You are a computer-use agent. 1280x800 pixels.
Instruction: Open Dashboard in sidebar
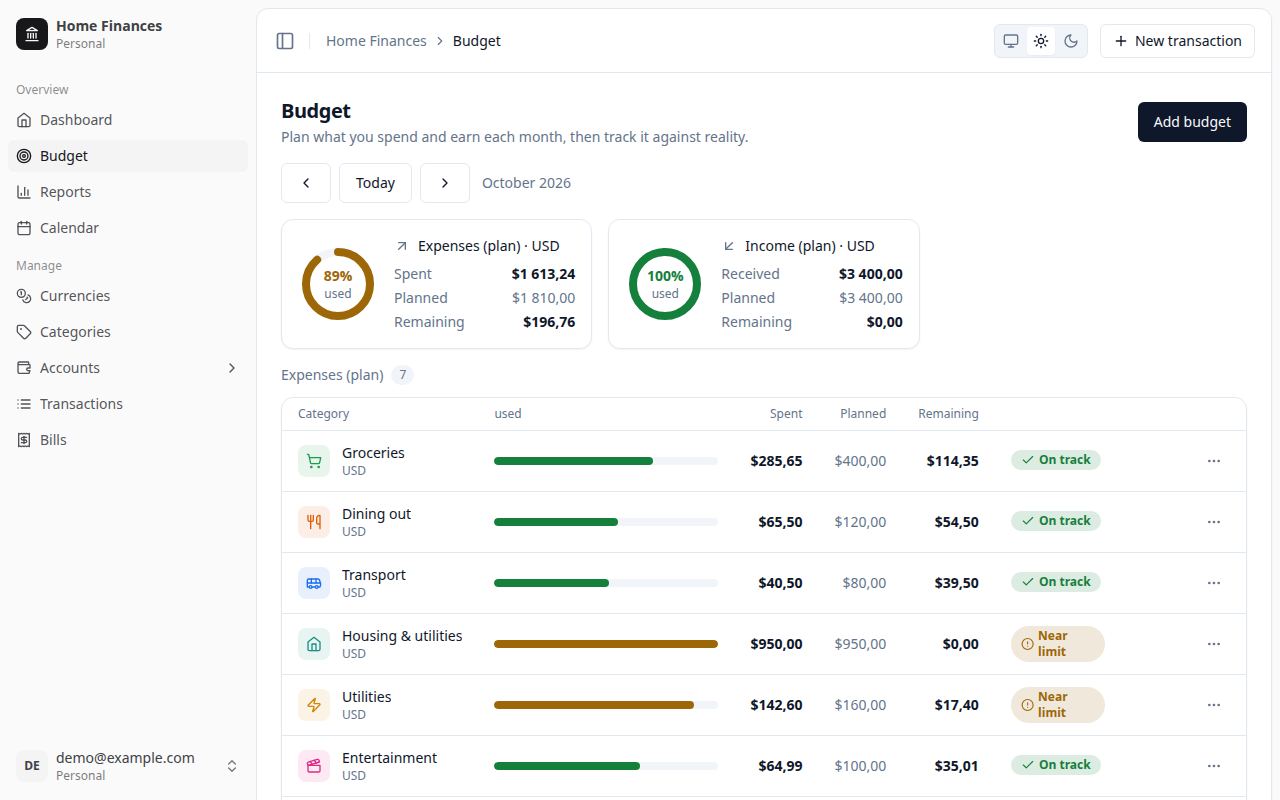point(128,120)
